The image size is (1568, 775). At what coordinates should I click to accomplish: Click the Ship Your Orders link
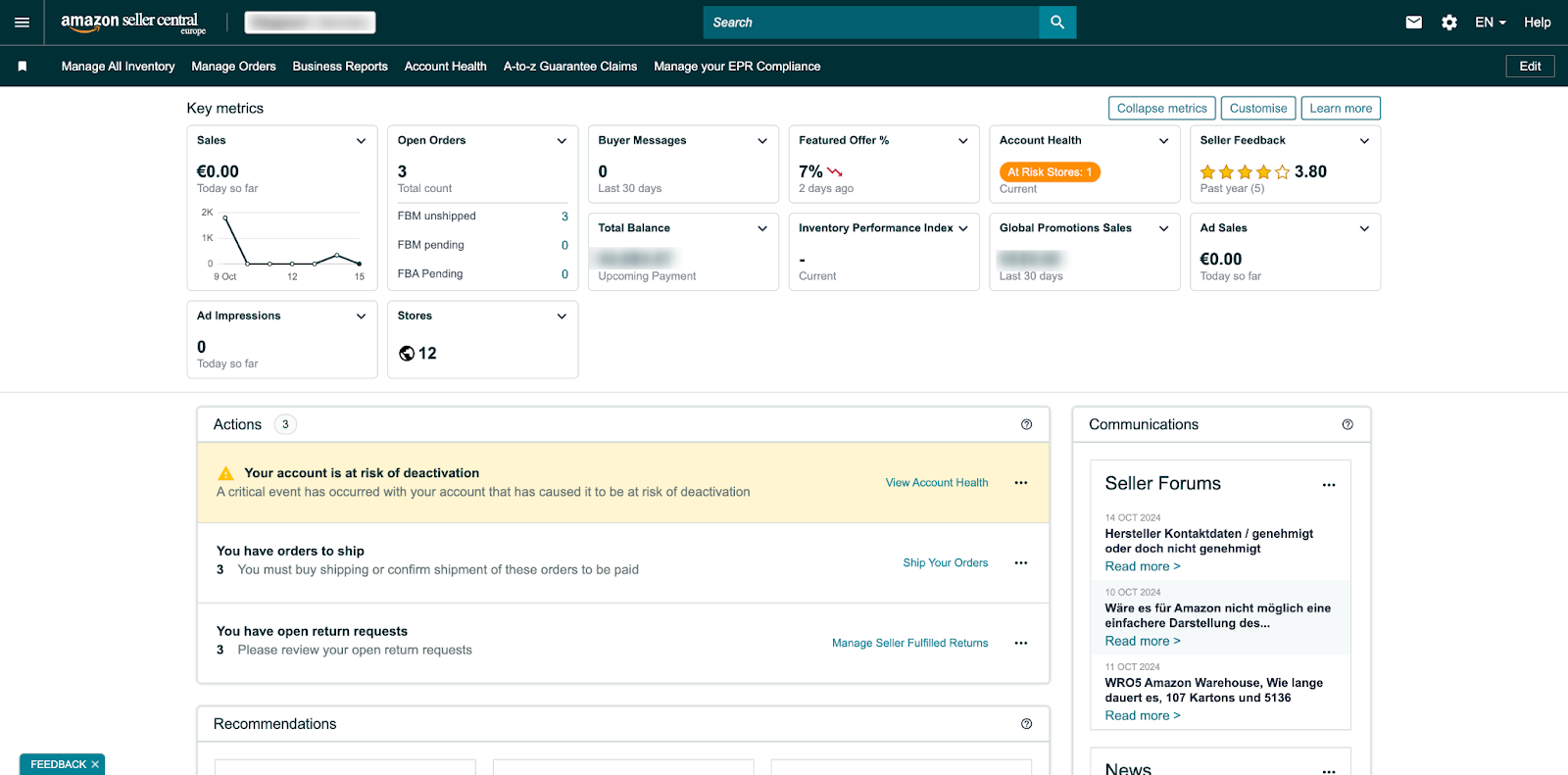(x=946, y=563)
